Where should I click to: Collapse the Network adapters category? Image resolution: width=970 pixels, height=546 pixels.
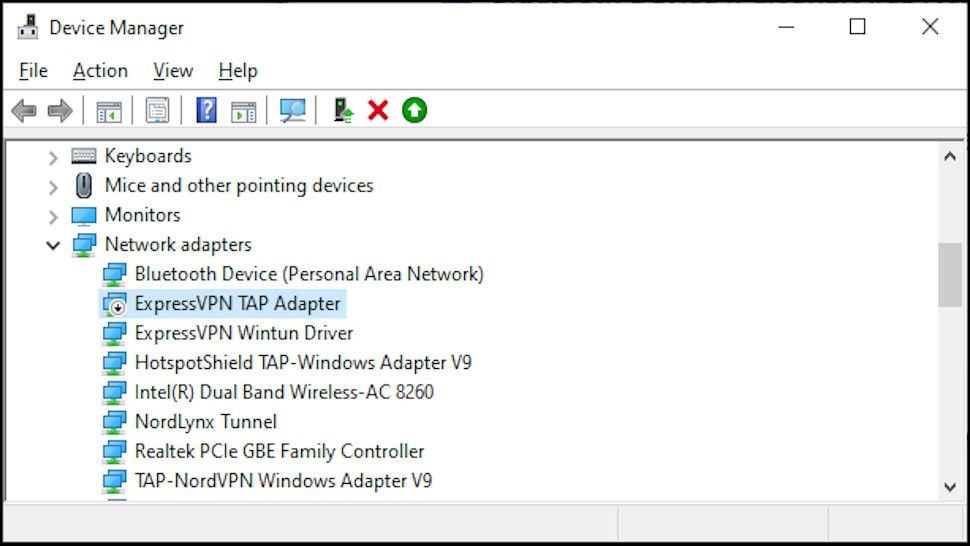[53, 245]
